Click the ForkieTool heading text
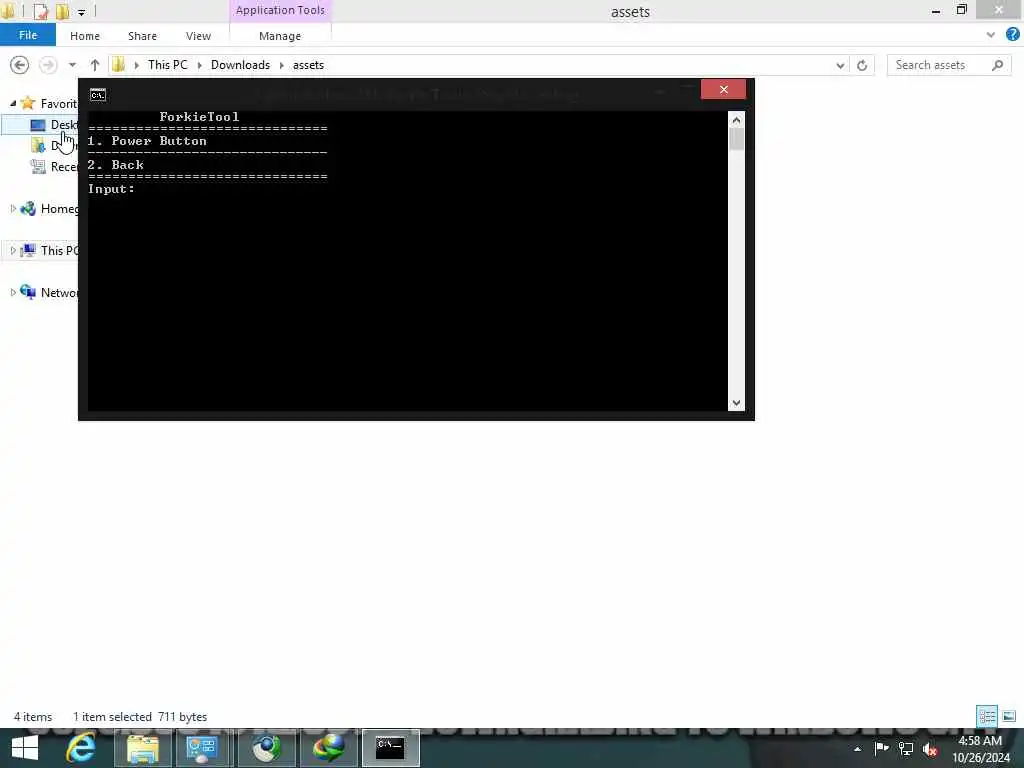This screenshot has height=768, width=1024. pyautogui.click(x=199, y=117)
